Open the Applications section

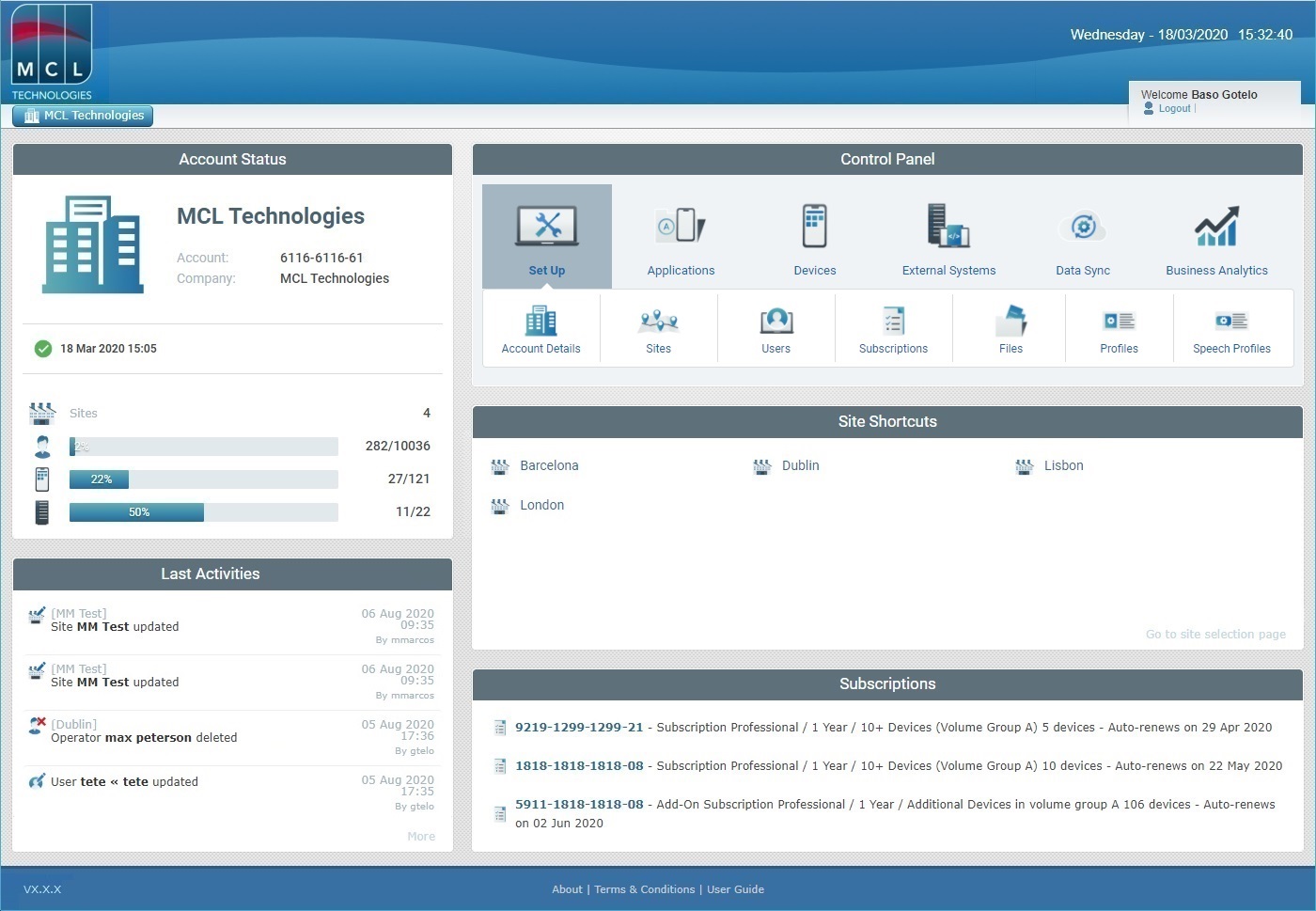click(680, 236)
